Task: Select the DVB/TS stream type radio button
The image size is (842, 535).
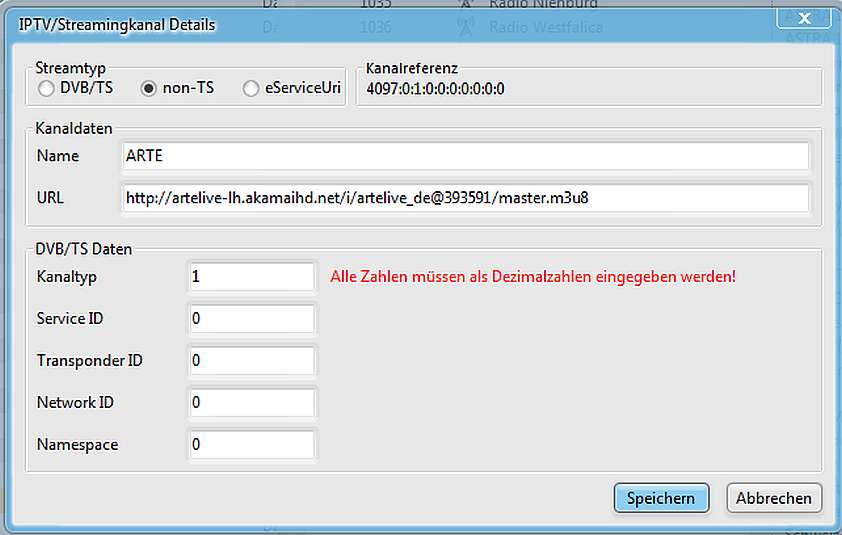Action: (x=46, y=89)
